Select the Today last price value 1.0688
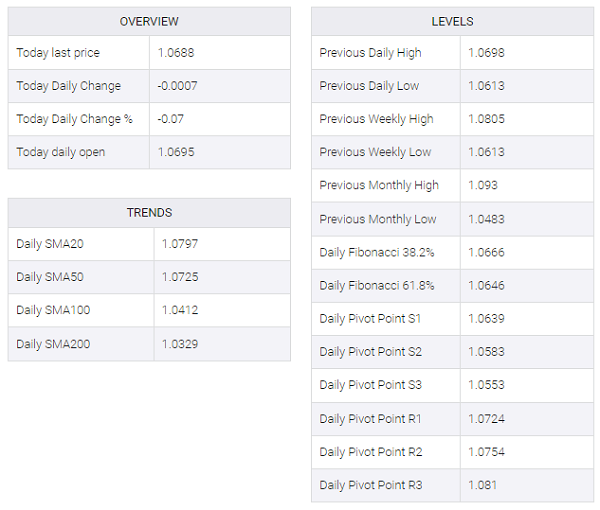Screen dimensions: 600x510 point(177,53)
